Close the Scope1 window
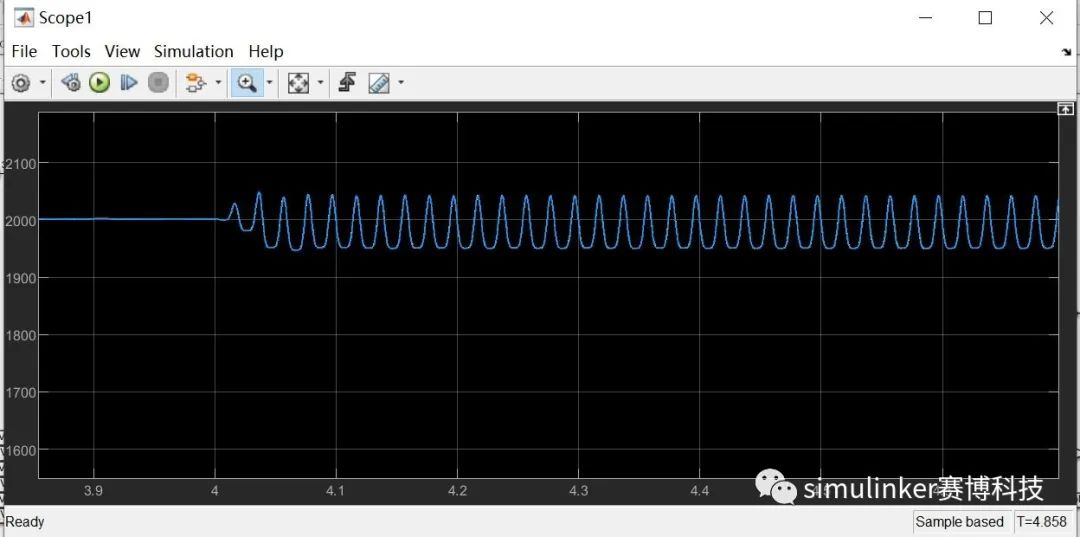This screenshot has height=537, width=1080. click(x=1046, y=19)
